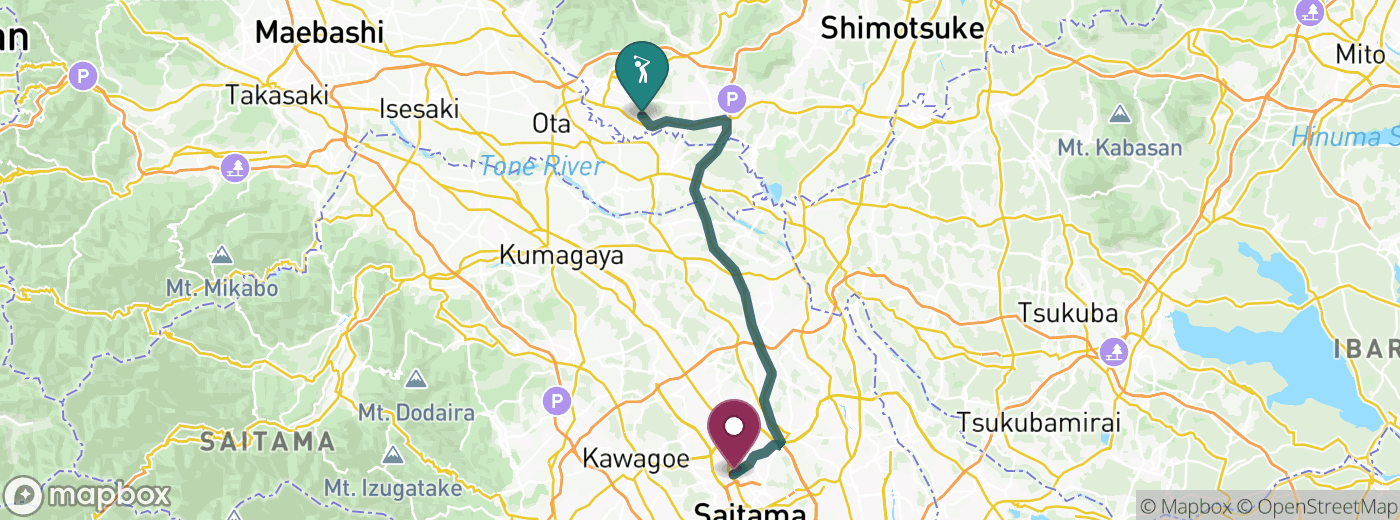
Task: Open the © Mapbox attribution link
Action: (1188, 507)
